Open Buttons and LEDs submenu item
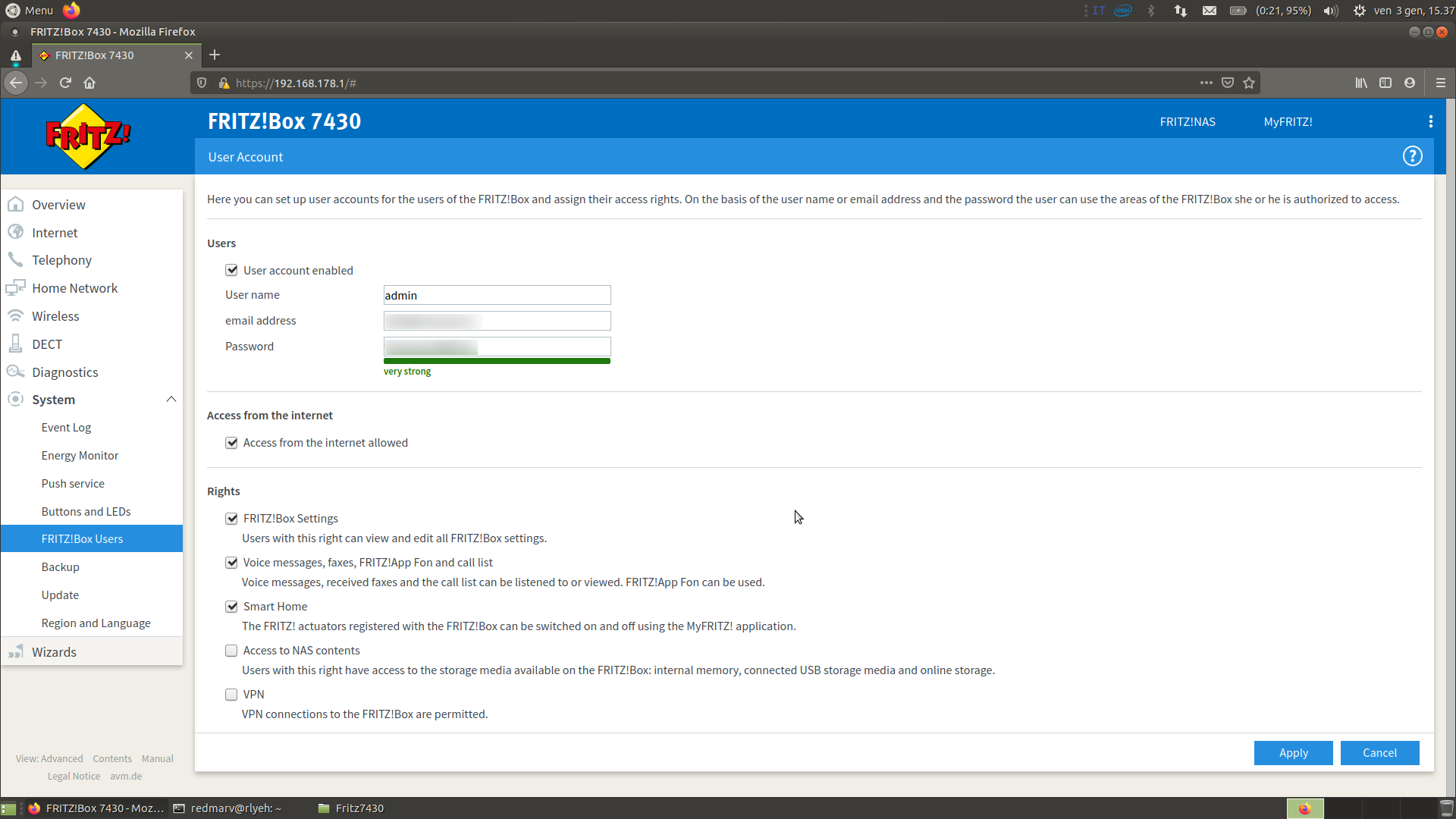The width and height of the screenshot is (1456, 819). tap(92, 512)
